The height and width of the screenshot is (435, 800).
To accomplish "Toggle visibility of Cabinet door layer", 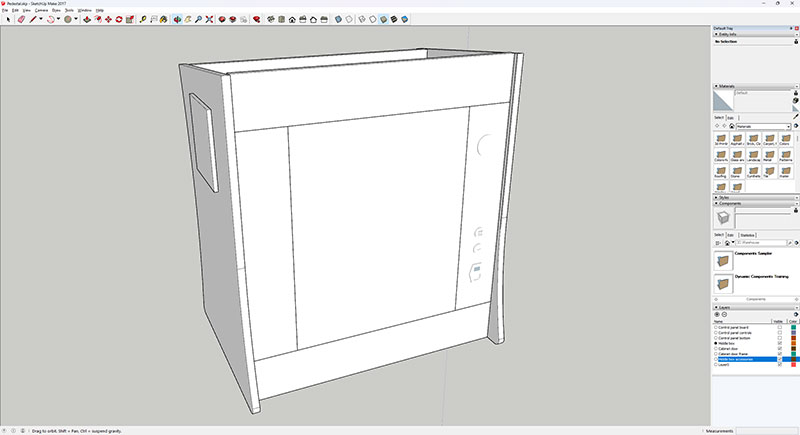I will click(x=780, y=349).
